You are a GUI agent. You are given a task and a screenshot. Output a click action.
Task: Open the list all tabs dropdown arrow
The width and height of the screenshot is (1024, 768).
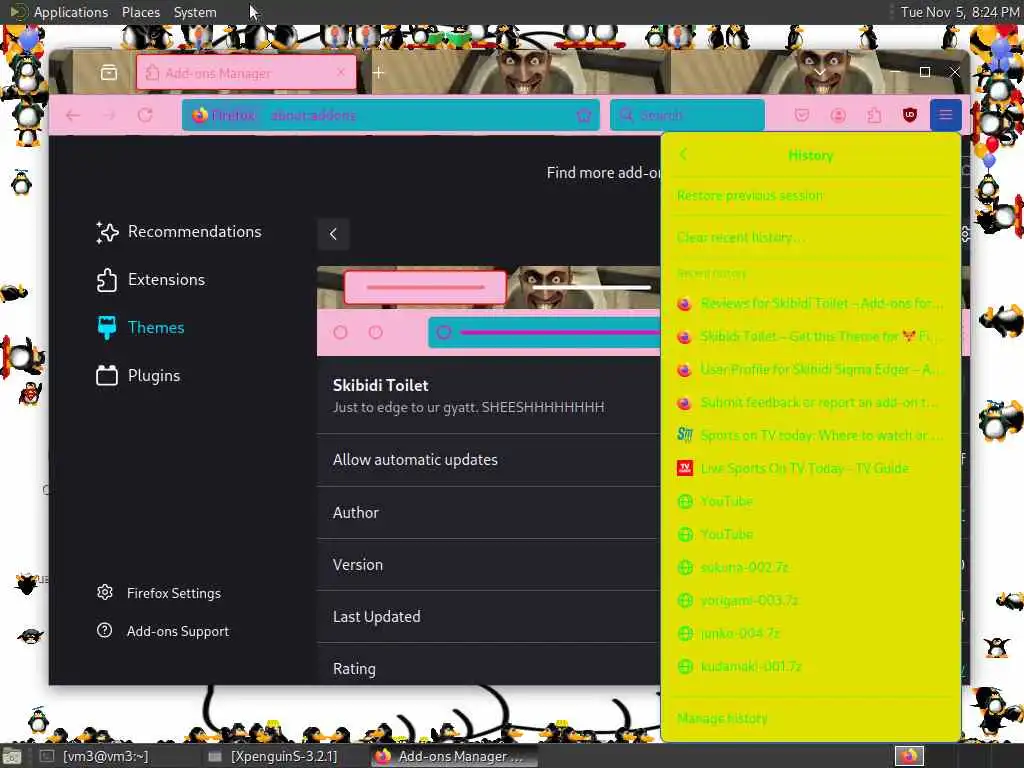tap(820, 72)
